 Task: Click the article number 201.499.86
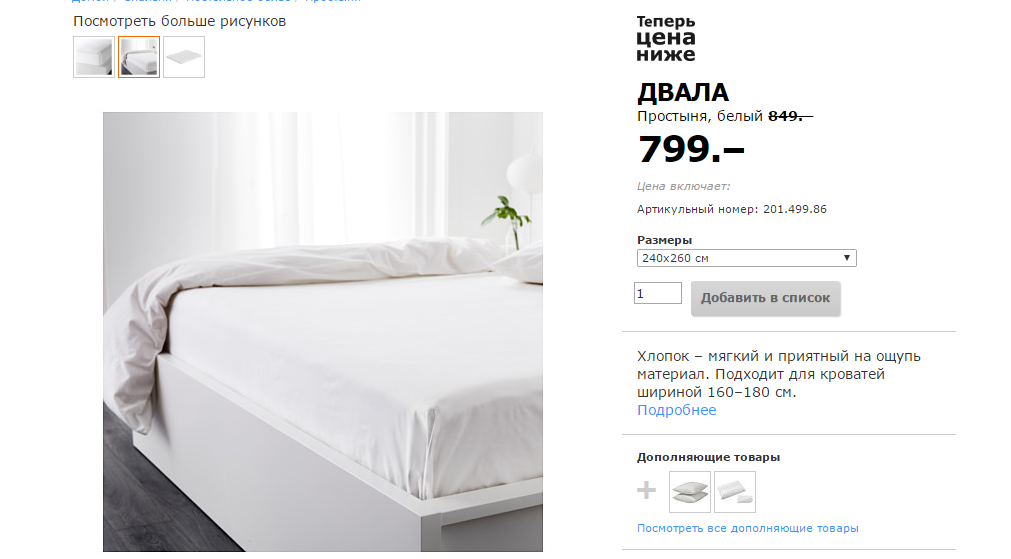(795, 209)
